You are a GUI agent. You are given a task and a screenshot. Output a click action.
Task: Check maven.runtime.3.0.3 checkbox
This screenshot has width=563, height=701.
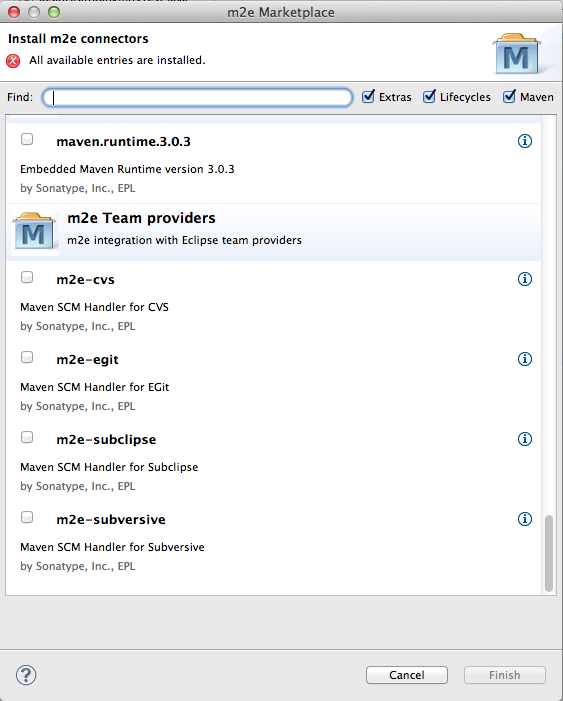click(27, 139)
